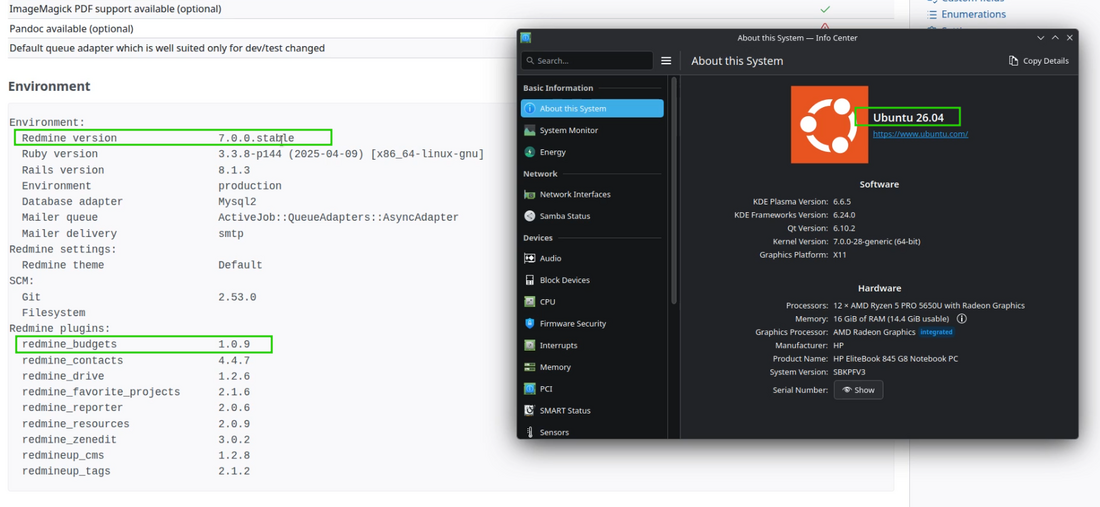Select the Energy entry in Info Center

592,152
